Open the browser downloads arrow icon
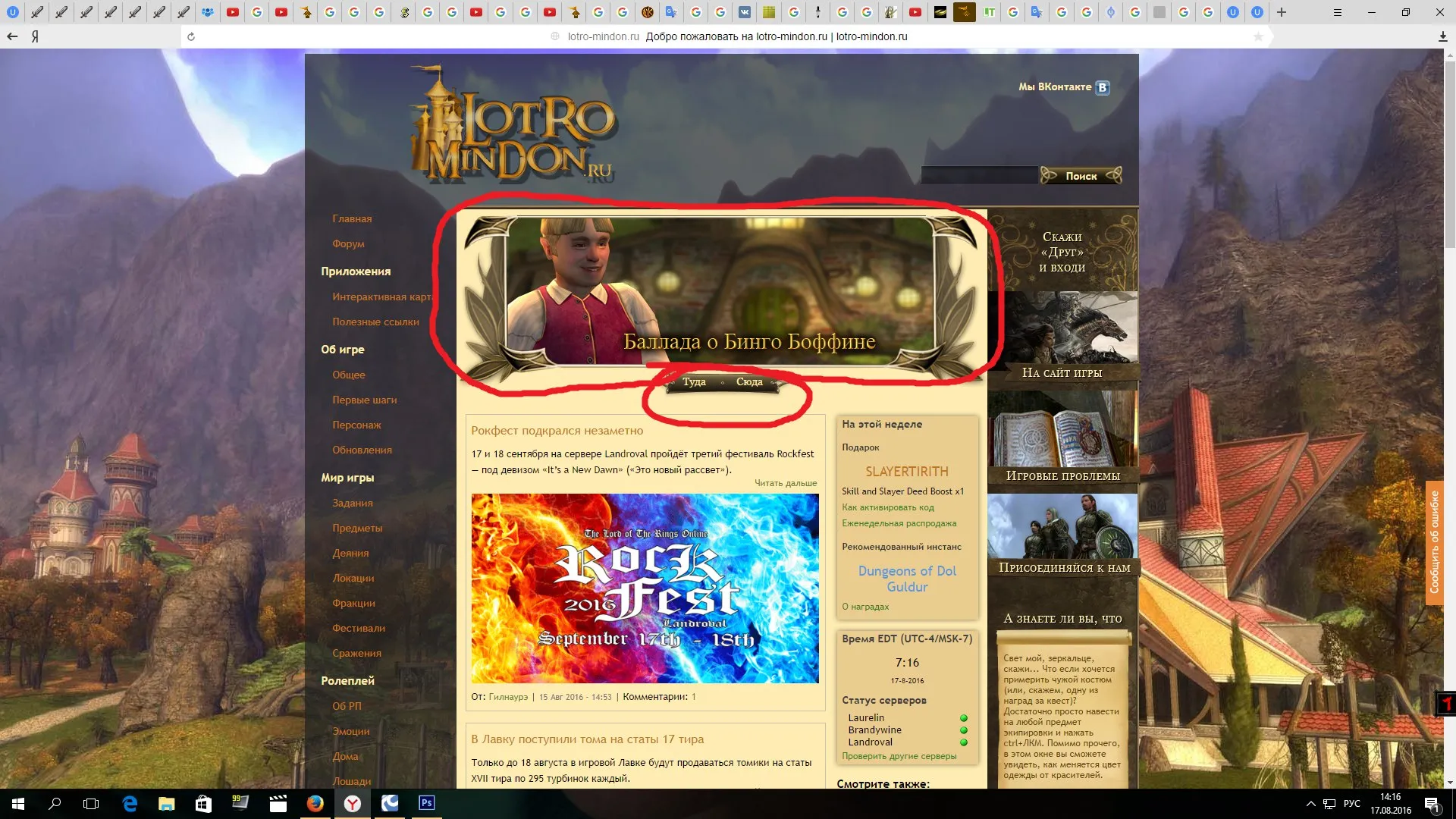The height and width of the screenshot is (819, 1456). pyautogui.click(x=1442, y=36)
